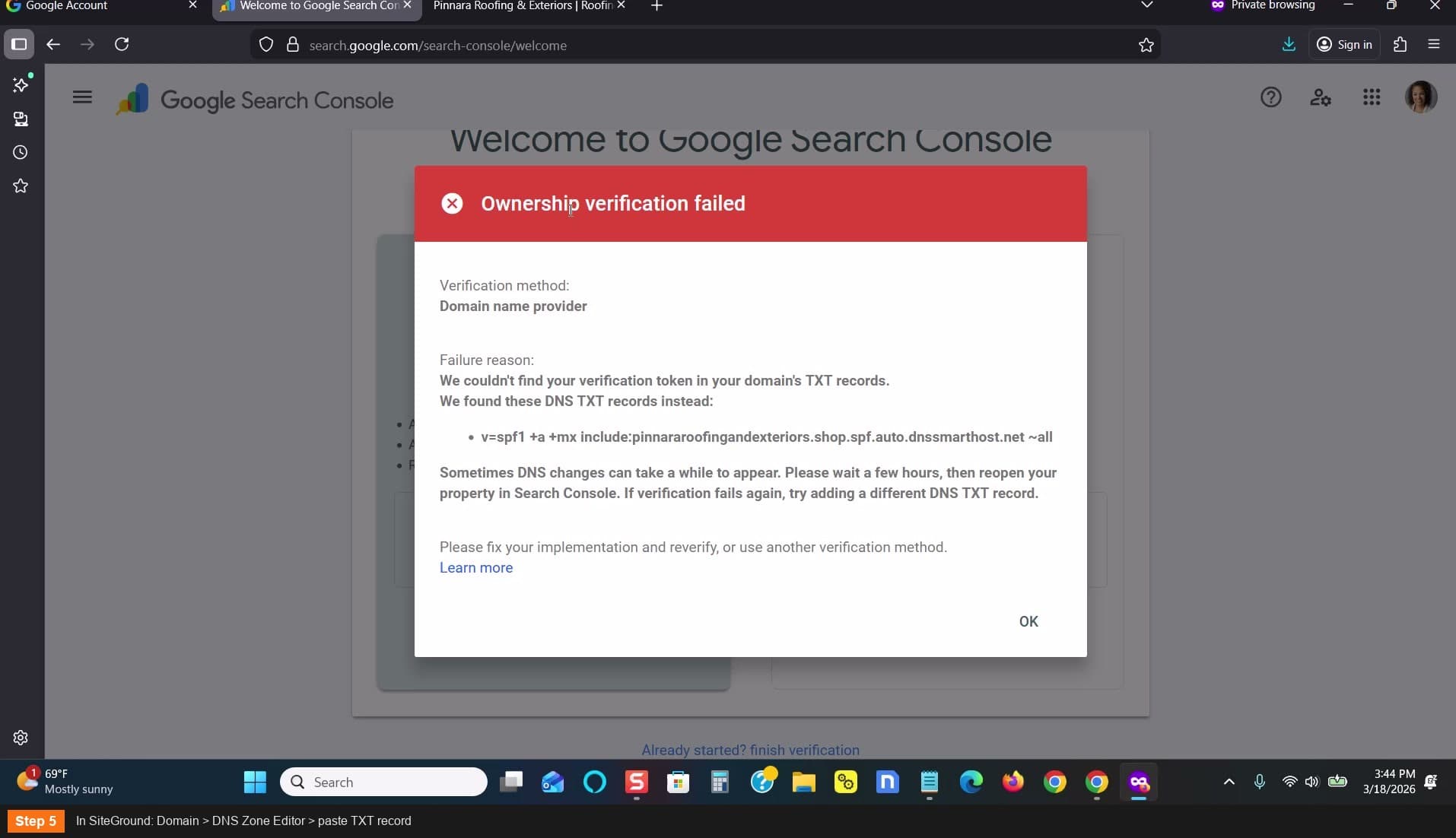The width and height of the screenshot is (1456, 838).
Task: Open a new browser tab
Action: click(x=656, y=6)
